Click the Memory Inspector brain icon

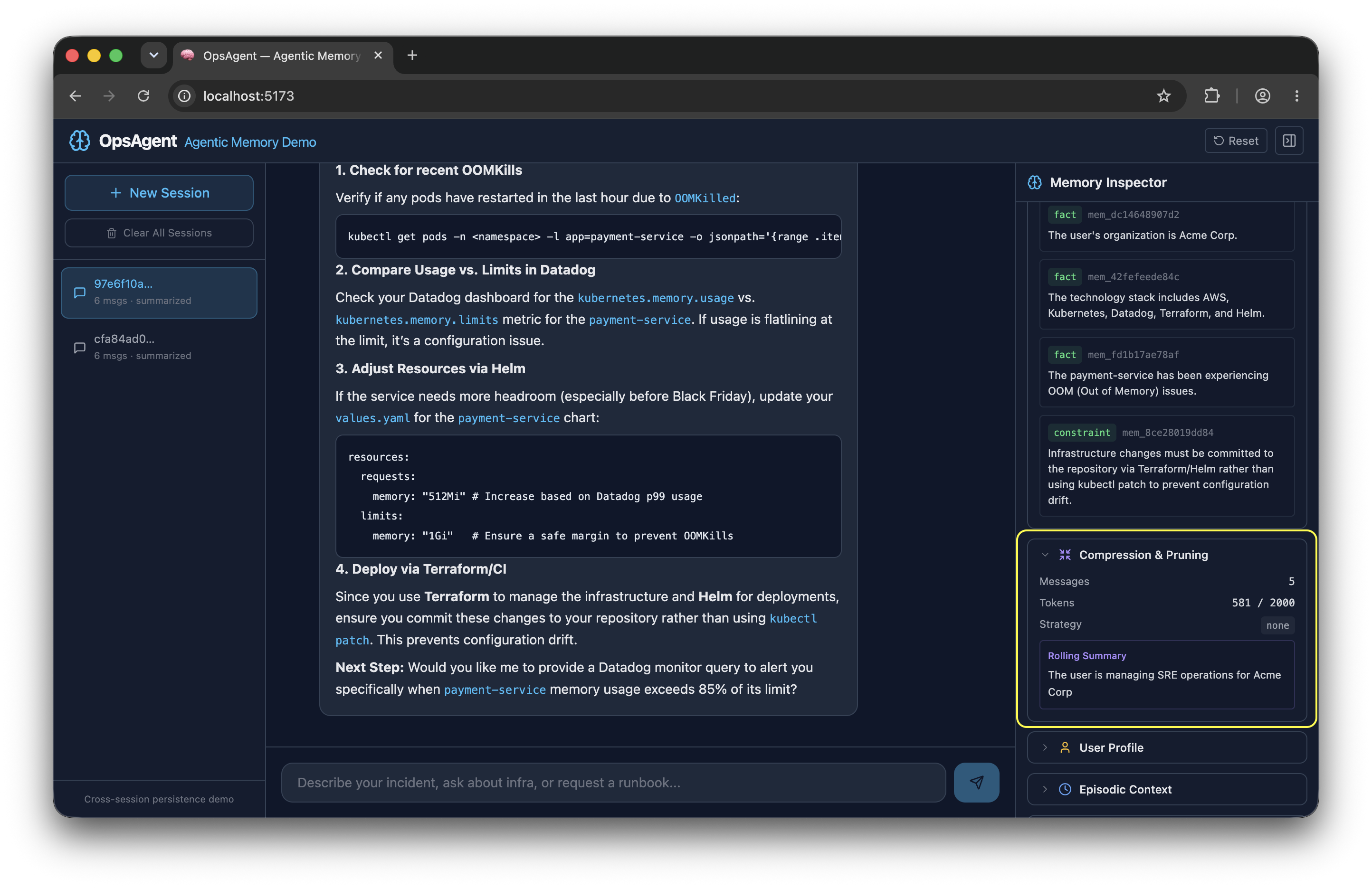1035,183
